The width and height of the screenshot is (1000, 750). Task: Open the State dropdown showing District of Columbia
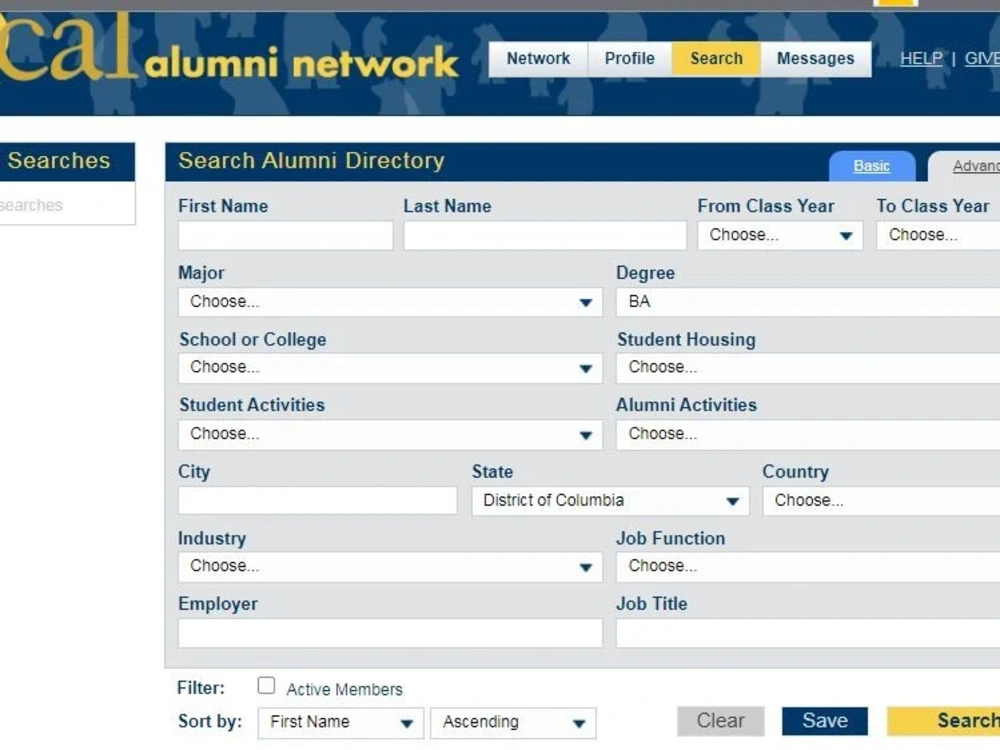pyautogui.click(x=610, y=501)
